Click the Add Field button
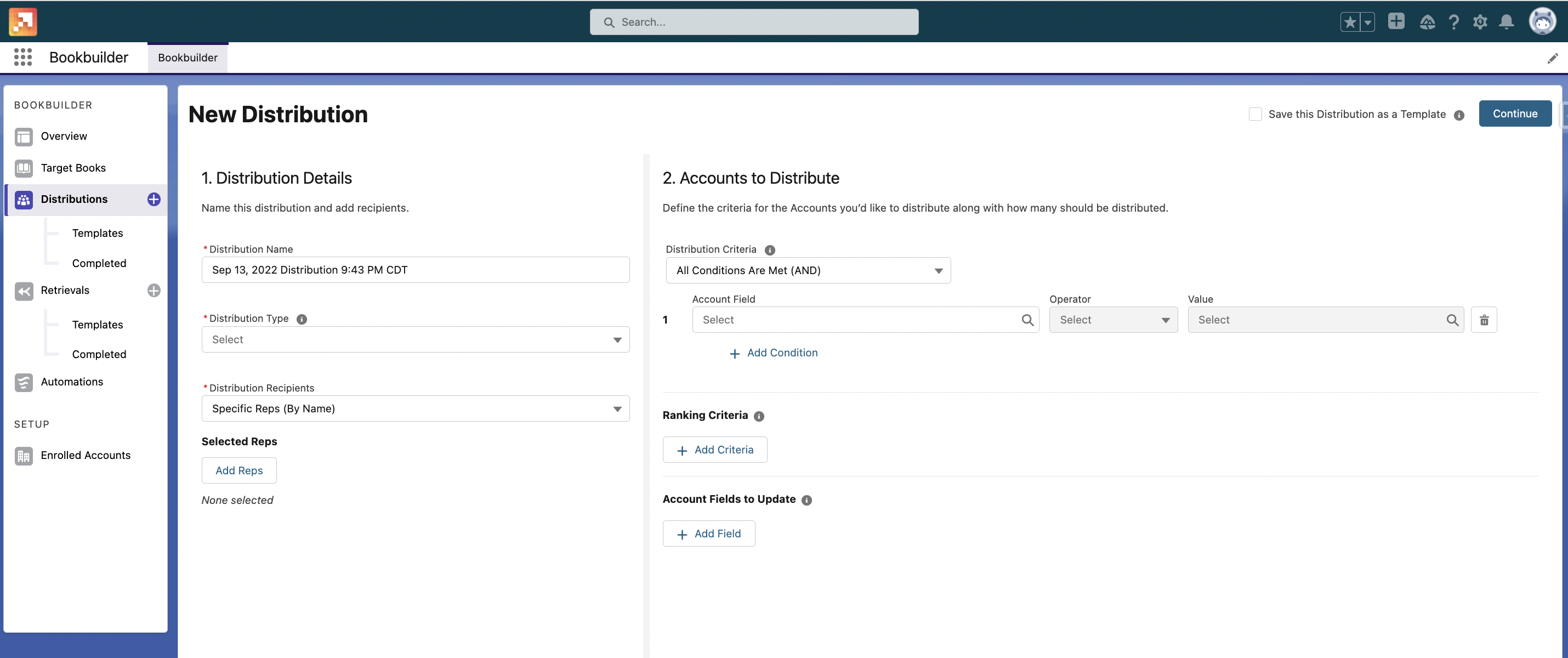This screenshot has height=658, width=1568. [708, 535]
